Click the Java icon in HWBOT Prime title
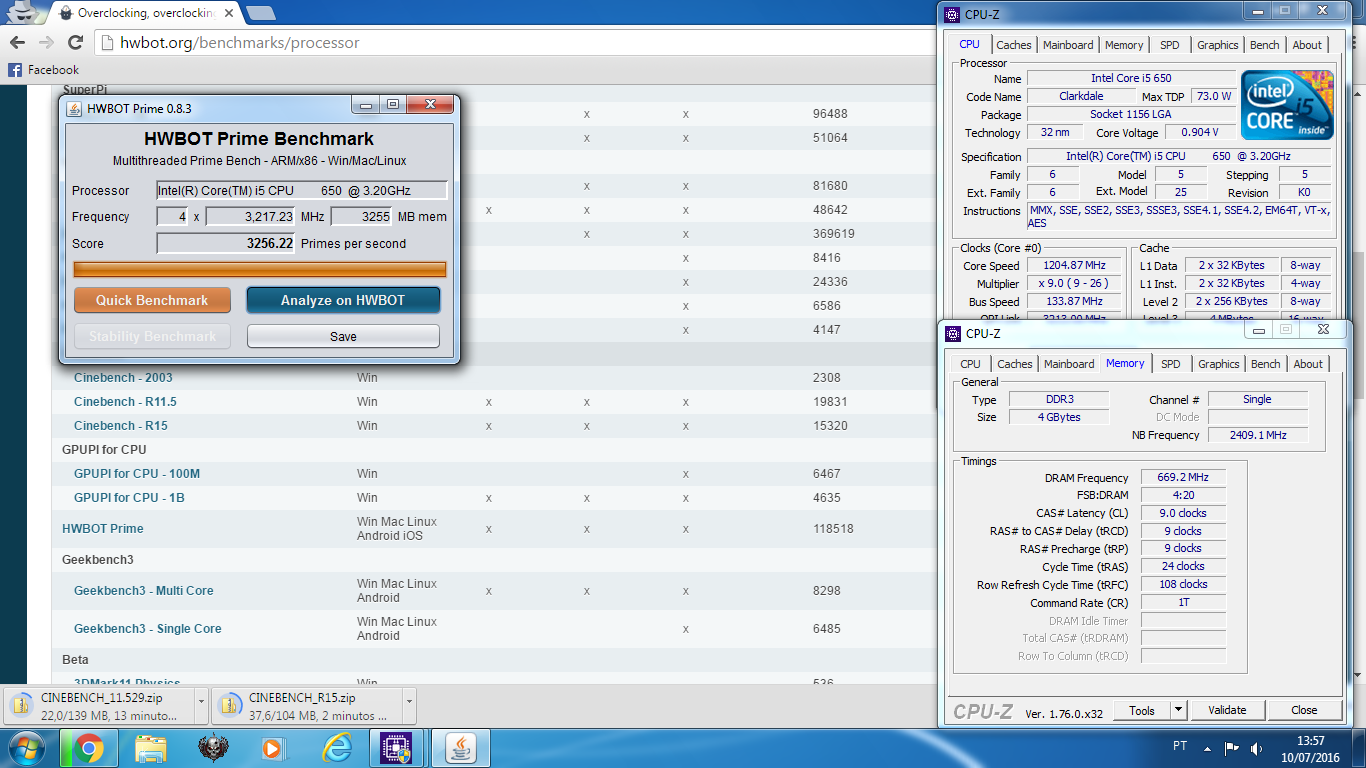 pos(75,108)
